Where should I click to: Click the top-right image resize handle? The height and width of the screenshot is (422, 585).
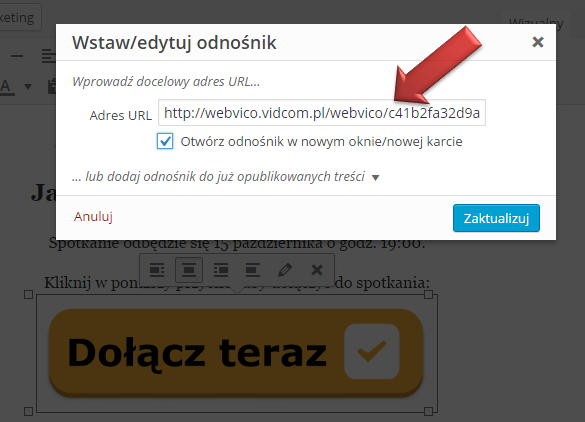click(428, 295)
